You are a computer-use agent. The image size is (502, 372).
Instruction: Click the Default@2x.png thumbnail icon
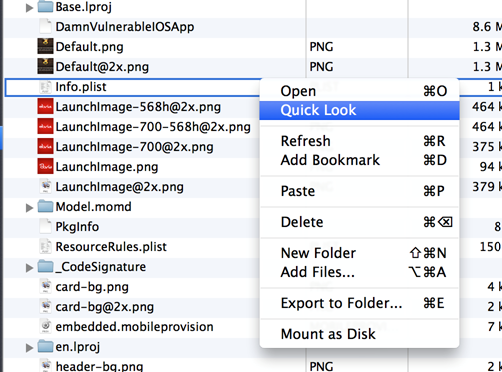(x=45, y=66)
